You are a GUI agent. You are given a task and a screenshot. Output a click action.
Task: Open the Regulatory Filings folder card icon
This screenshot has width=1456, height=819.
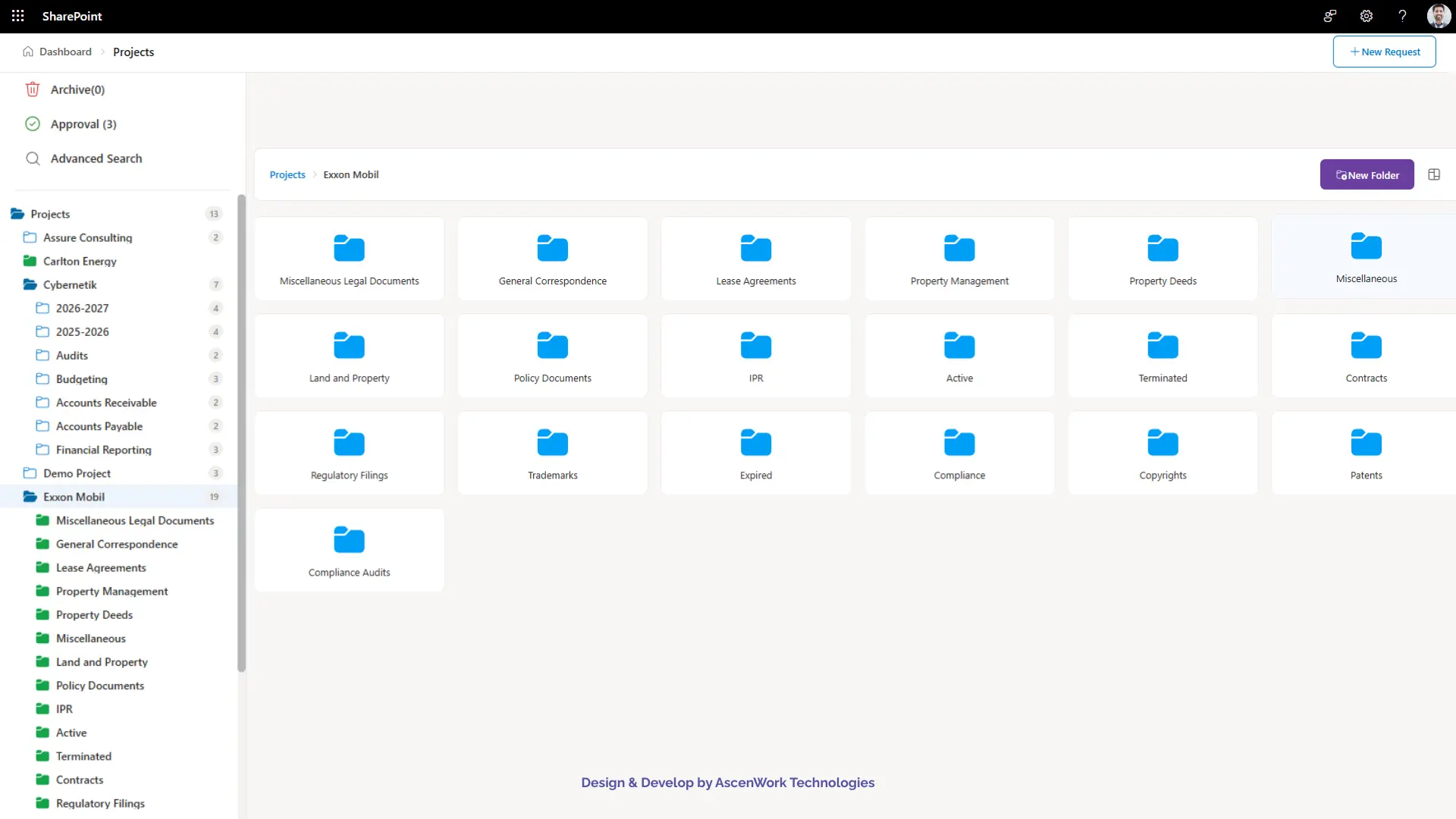tap(349, 442)
